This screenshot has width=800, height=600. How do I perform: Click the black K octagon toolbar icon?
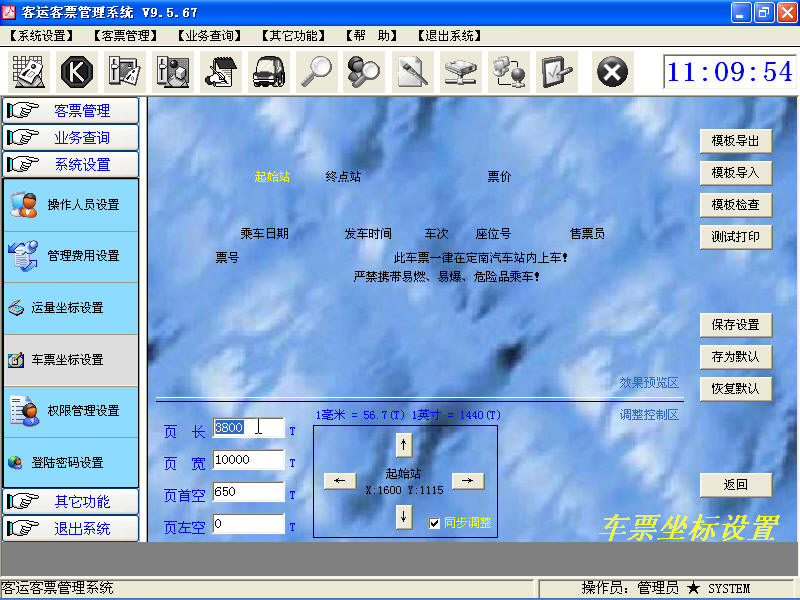click(77, 72)
